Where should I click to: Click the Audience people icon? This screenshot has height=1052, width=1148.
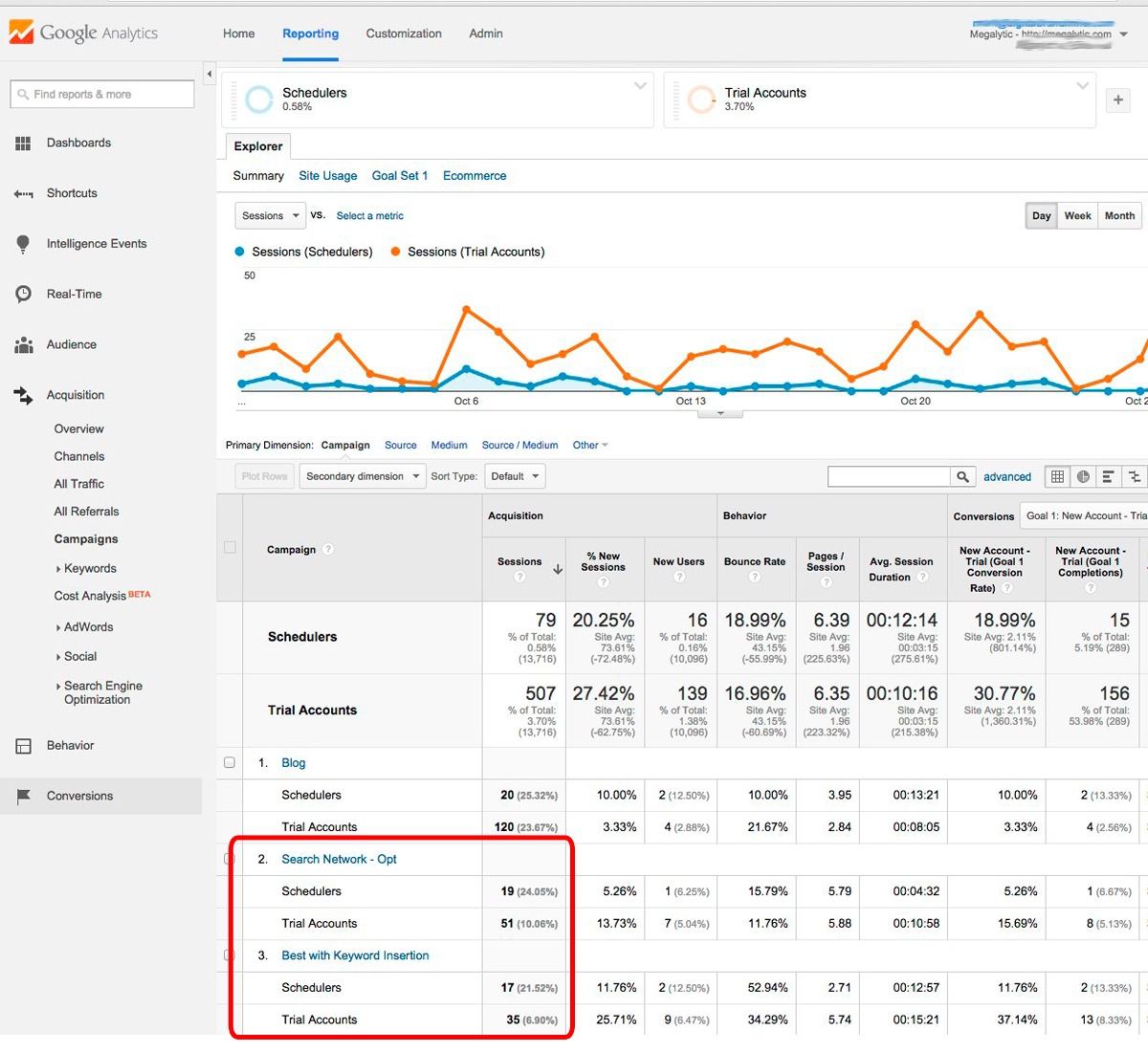click(23, 345)
